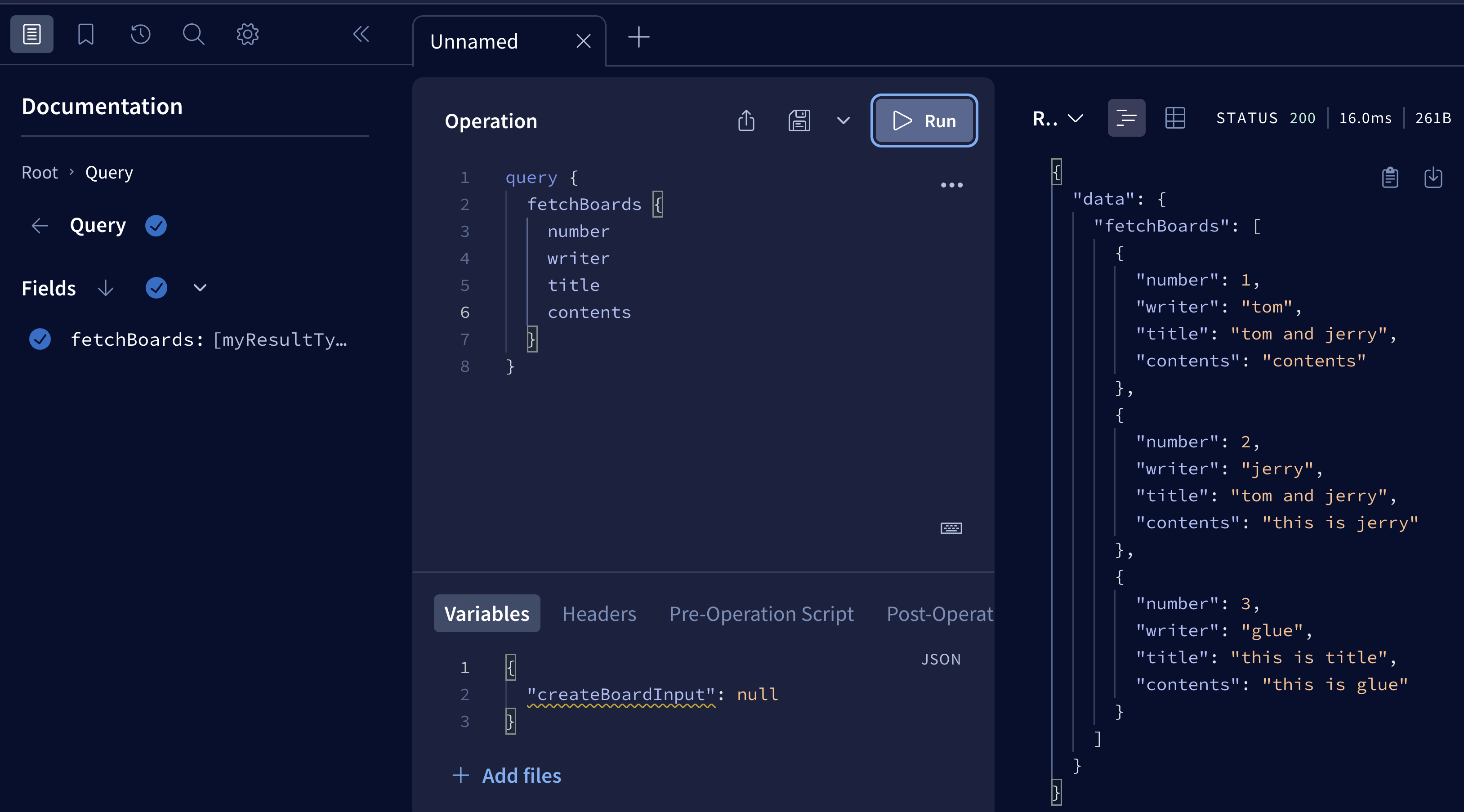Toggle the fetchBoards field checkbox
Screen dimensions: 1464x812
[x=40, y=339]
